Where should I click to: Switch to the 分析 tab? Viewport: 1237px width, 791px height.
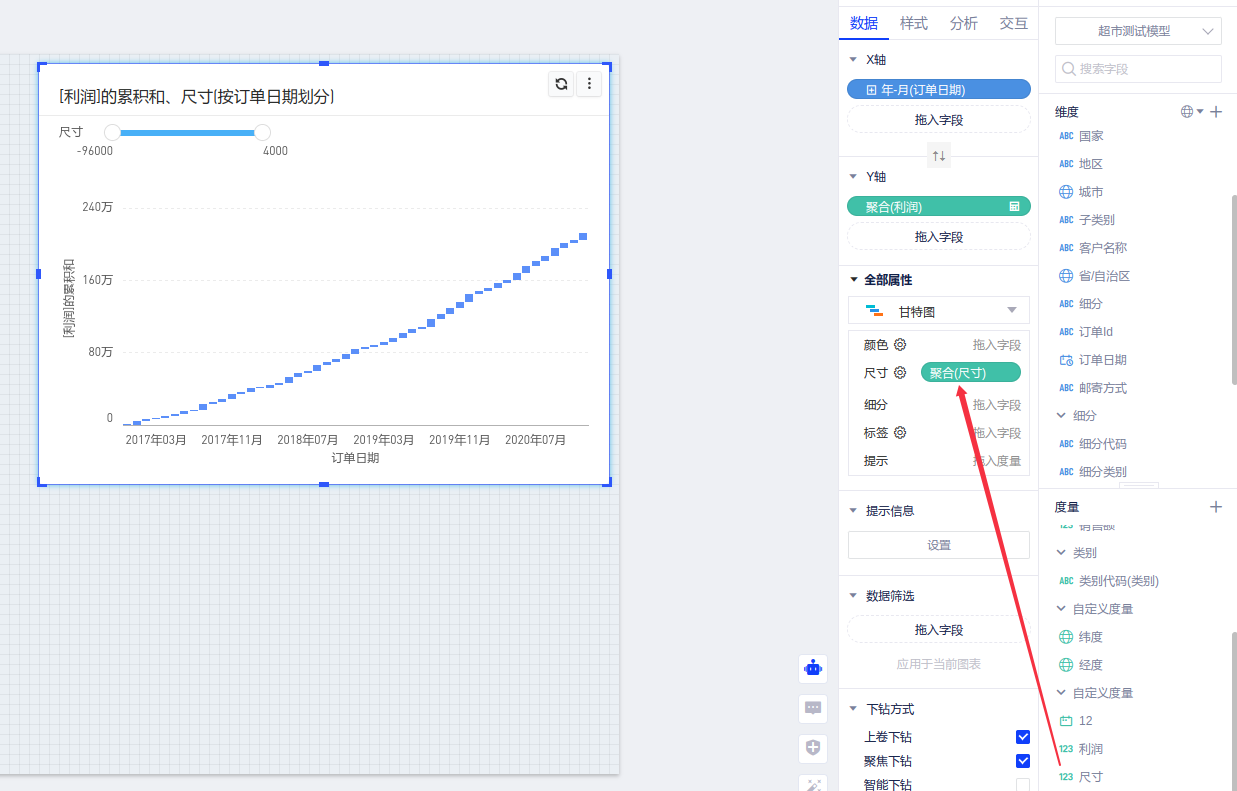pyautogui.click(x=963, y=24)
